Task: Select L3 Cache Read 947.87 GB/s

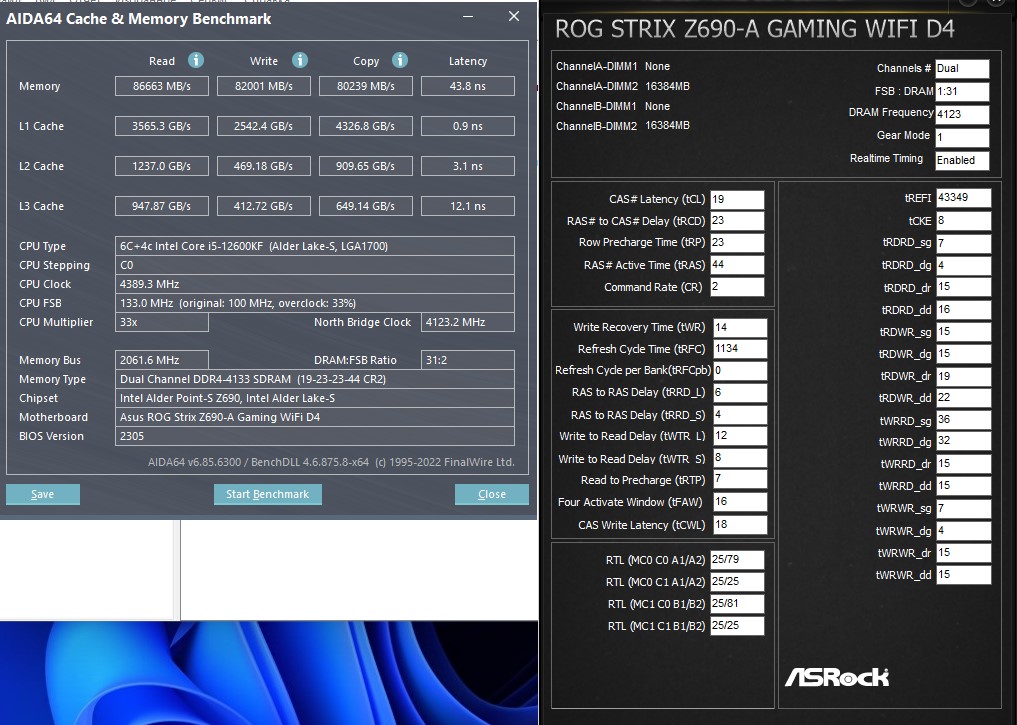Action: (162, 206)
